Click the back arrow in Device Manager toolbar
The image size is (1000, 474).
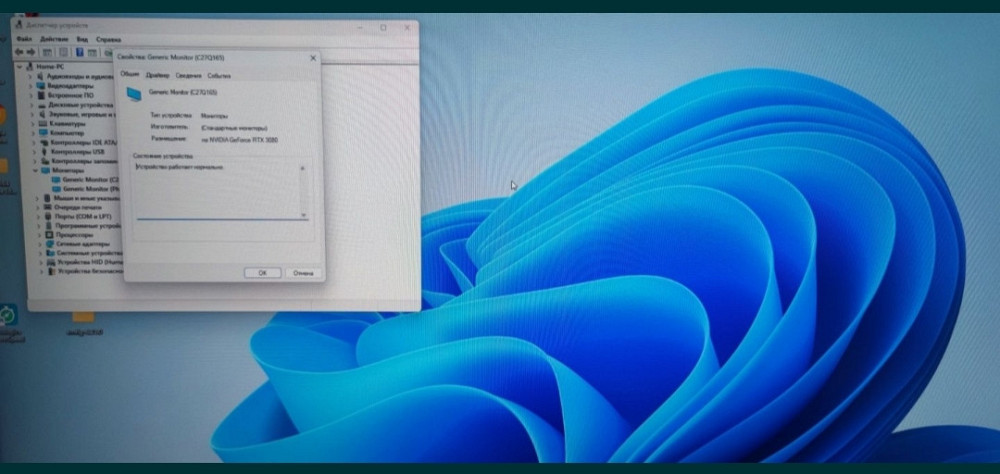coord(20,50)
